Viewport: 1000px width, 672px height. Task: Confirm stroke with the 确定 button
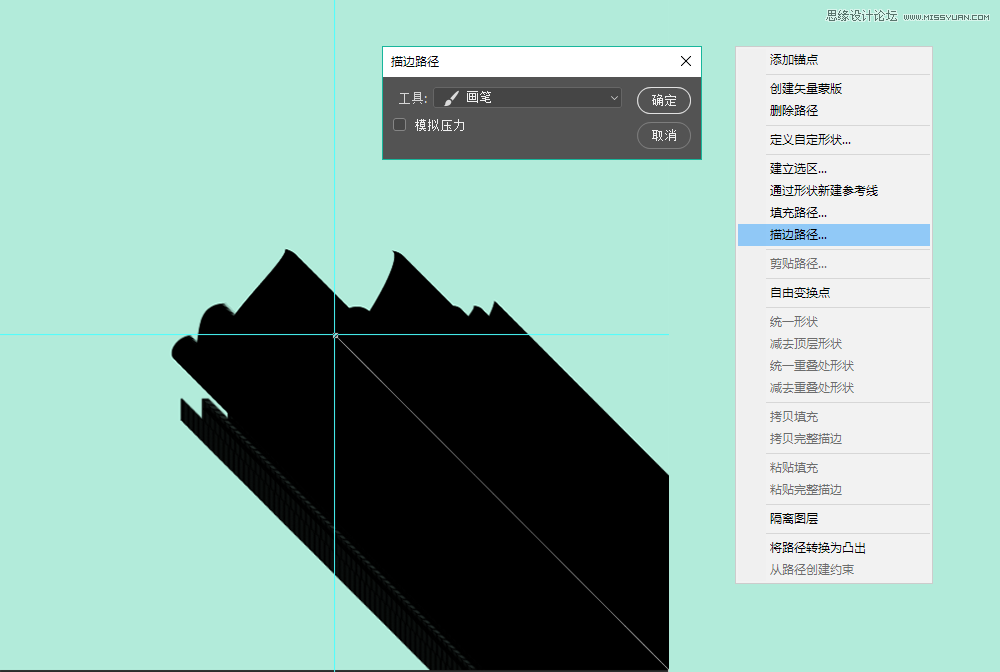(x=663, y=99)
